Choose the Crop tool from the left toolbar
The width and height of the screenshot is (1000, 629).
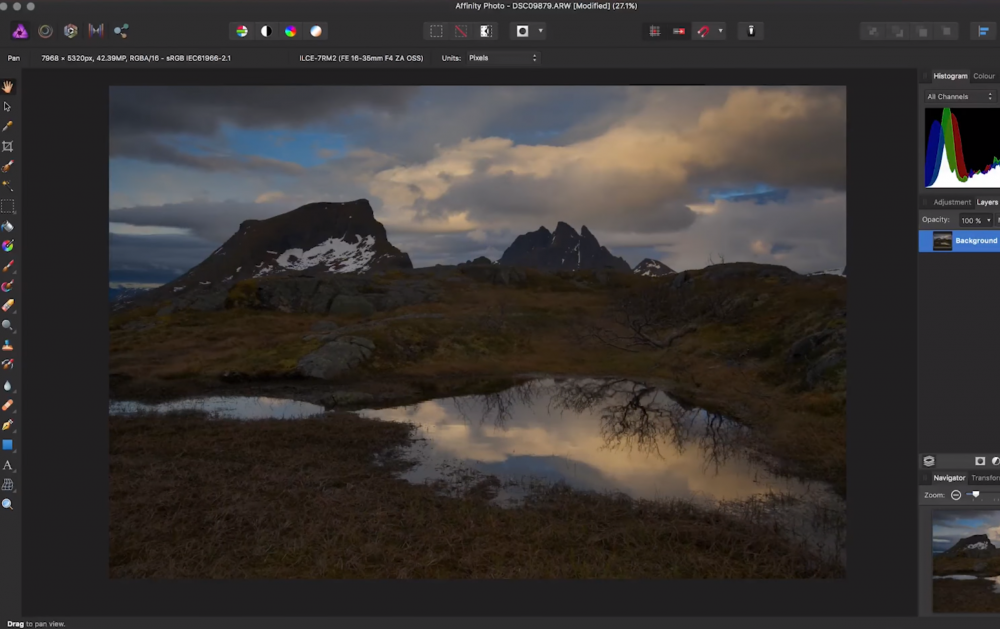pyautogui.click(x=8, y=145)
